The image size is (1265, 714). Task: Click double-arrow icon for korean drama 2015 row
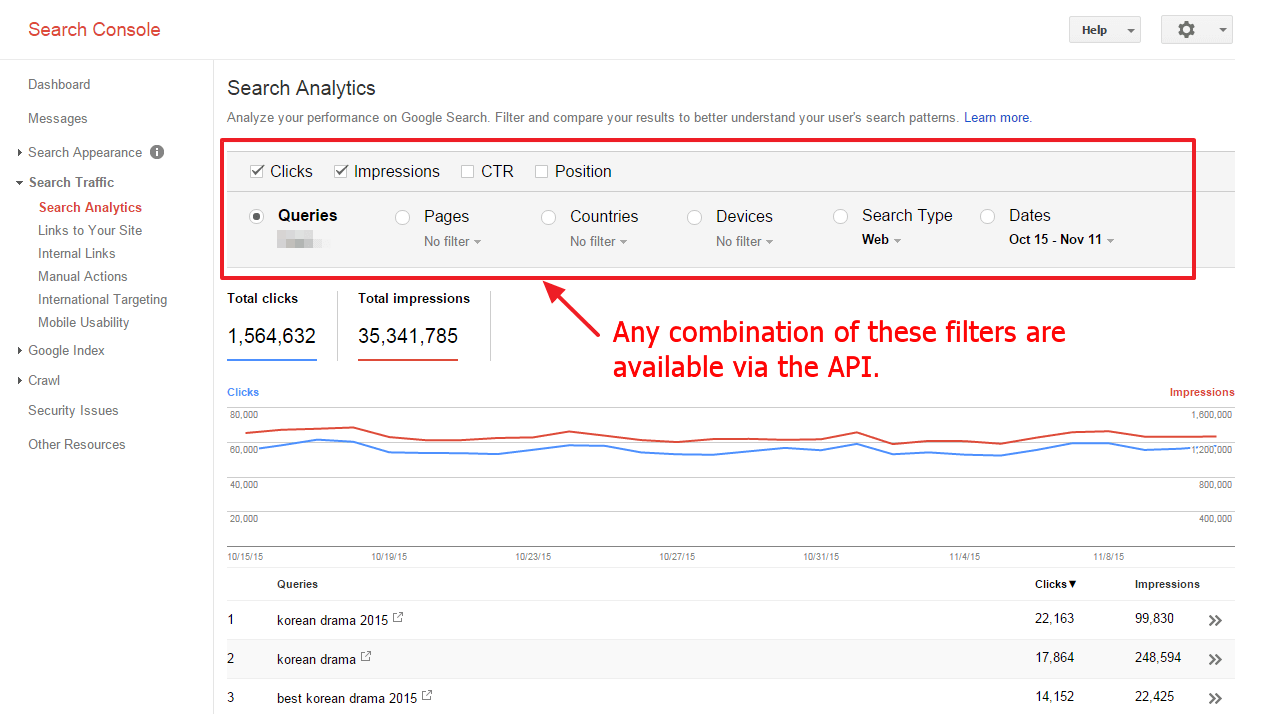(1215, 620)
